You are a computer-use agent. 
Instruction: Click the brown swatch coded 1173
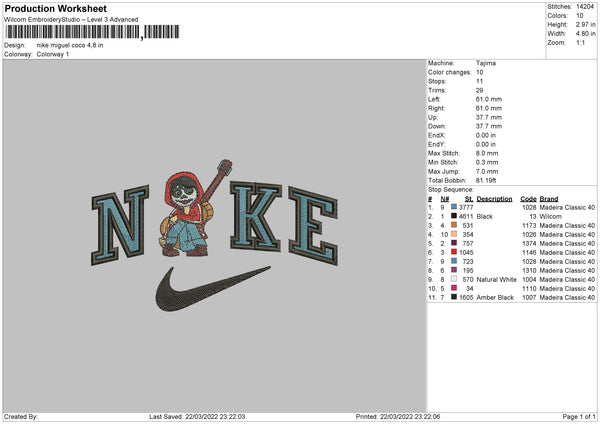point(454,225)
